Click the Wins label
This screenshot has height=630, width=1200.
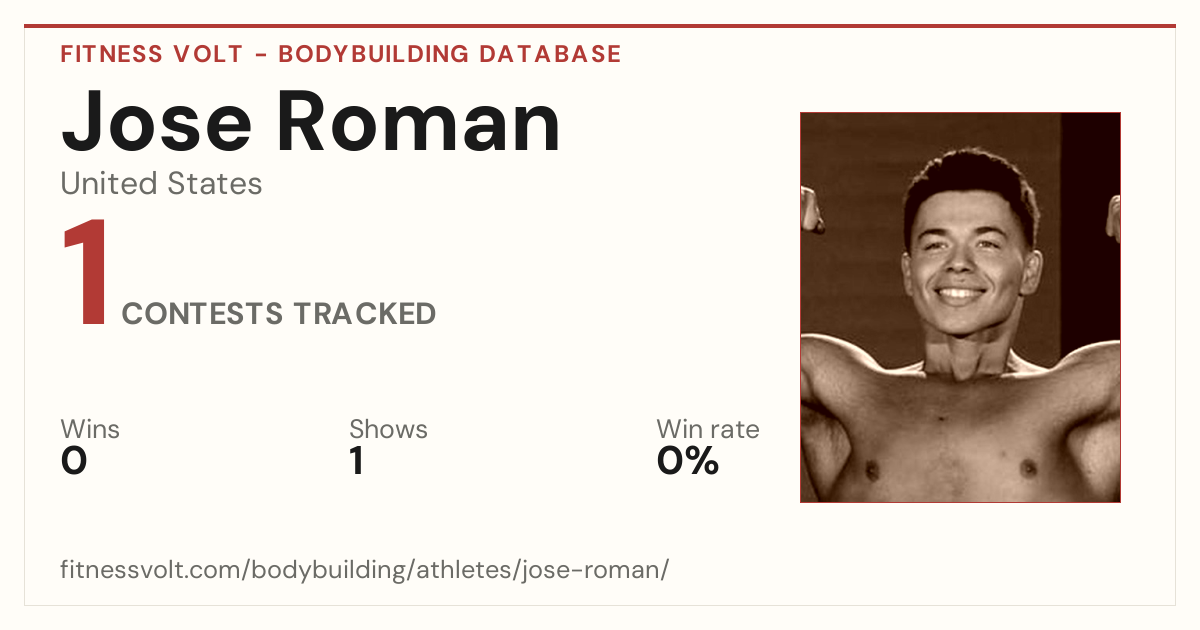(x=90, y=429)
